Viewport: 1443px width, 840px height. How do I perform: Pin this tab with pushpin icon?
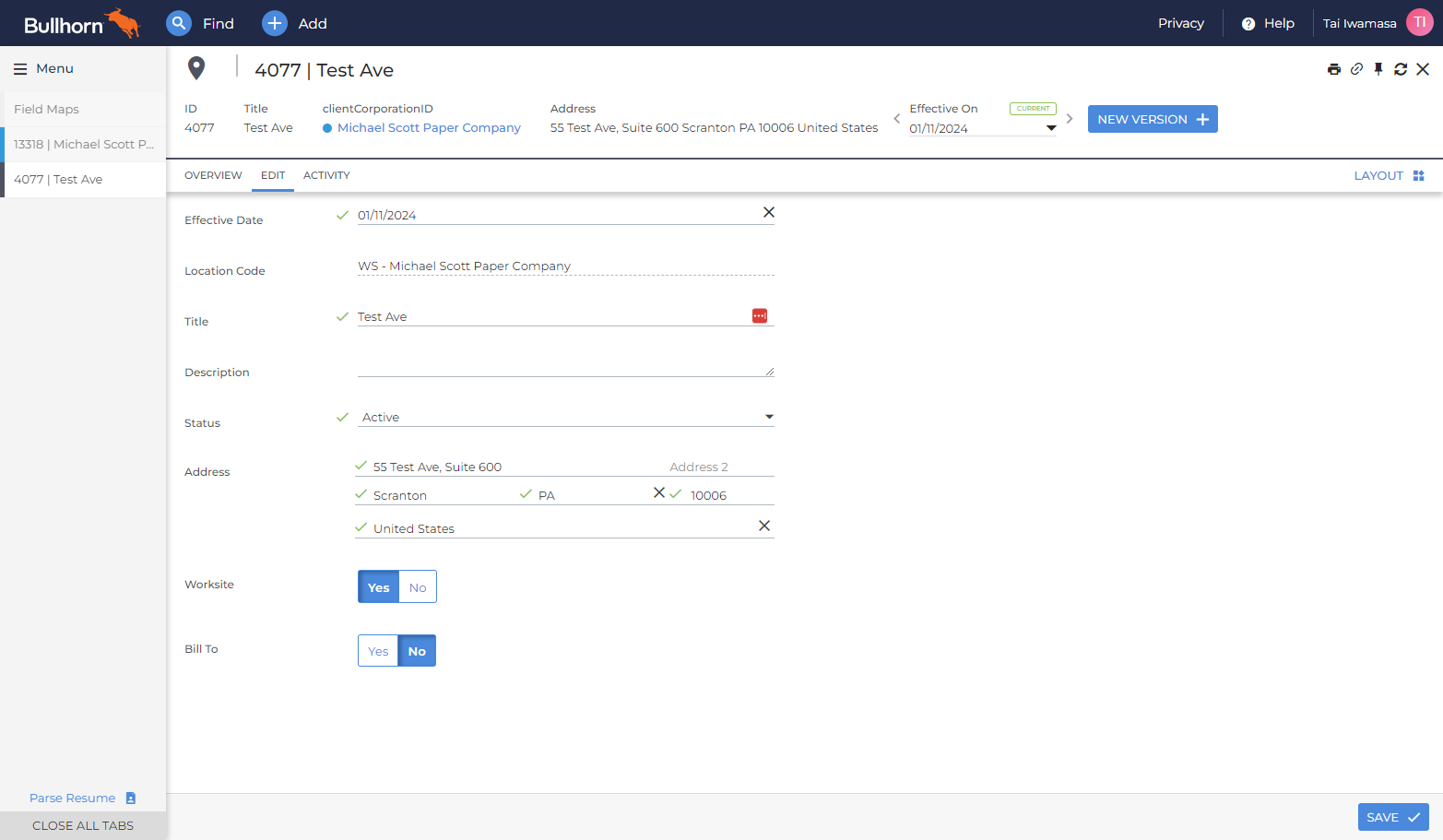click(x=1378, y=69)
